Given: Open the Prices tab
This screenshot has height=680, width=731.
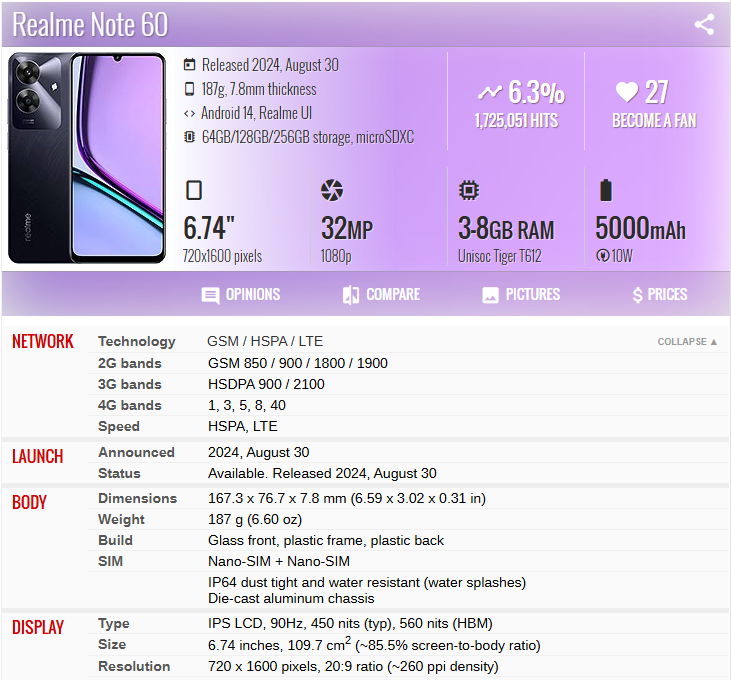Looking at the screenshot, I should 660,295.
